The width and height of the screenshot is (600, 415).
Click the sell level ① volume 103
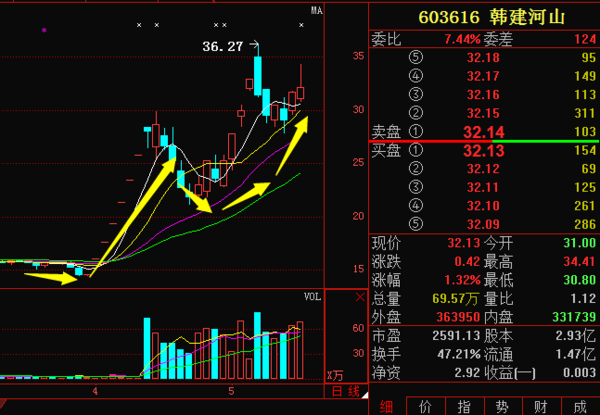click(585, 132)
